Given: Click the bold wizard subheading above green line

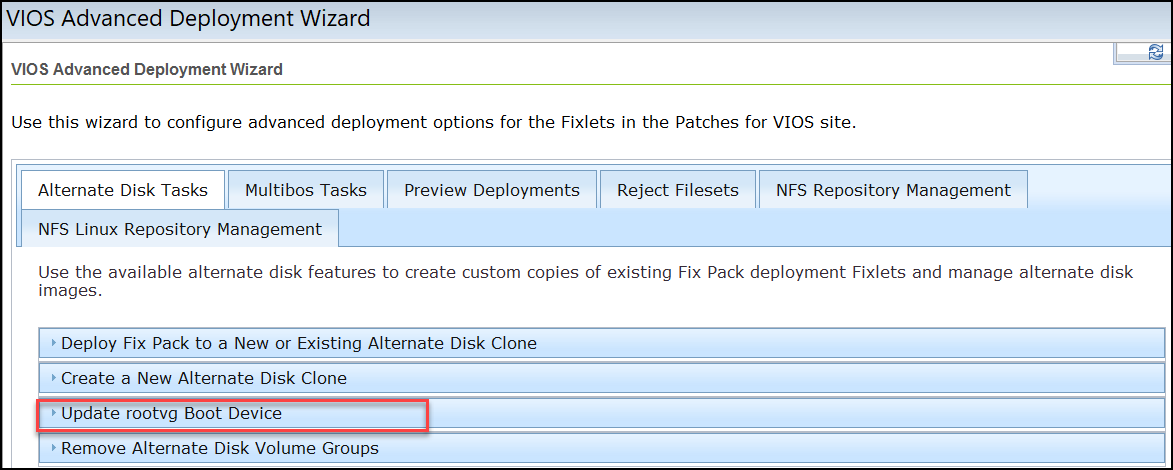Looking at the screenshot, I should [147, 70].
